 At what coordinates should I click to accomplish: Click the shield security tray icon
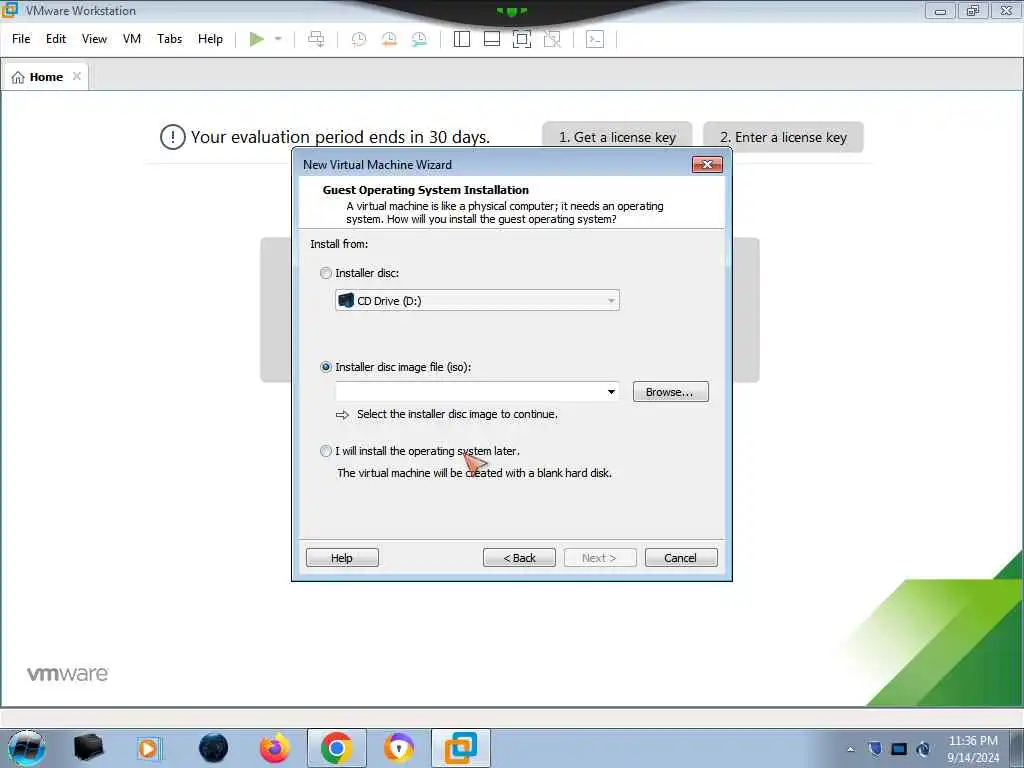[875, 749]
